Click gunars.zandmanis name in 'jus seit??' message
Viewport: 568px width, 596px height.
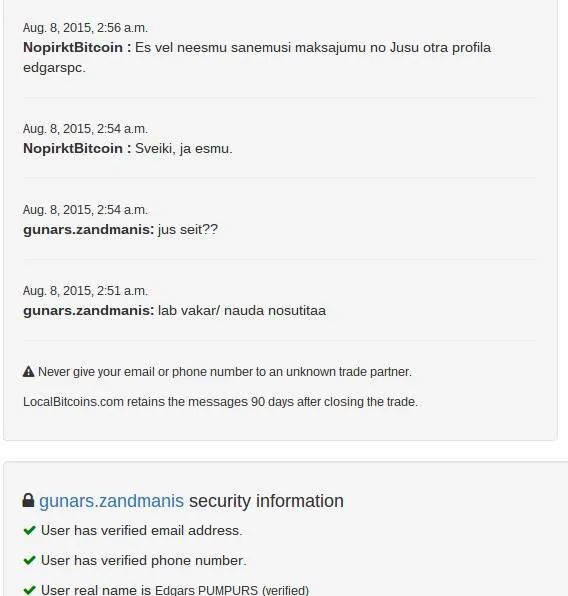89,230
